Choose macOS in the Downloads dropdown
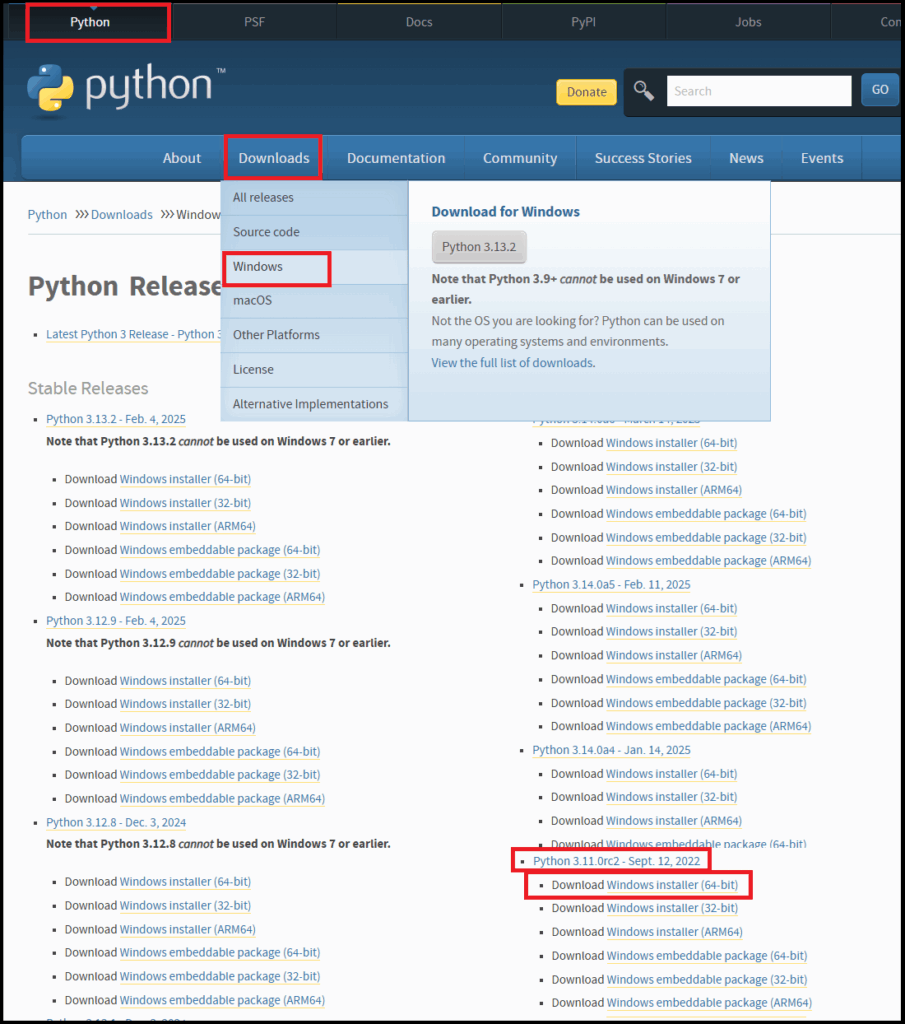Image resolution: width=905 pixels, height=1024 pixels. [314, 301]
